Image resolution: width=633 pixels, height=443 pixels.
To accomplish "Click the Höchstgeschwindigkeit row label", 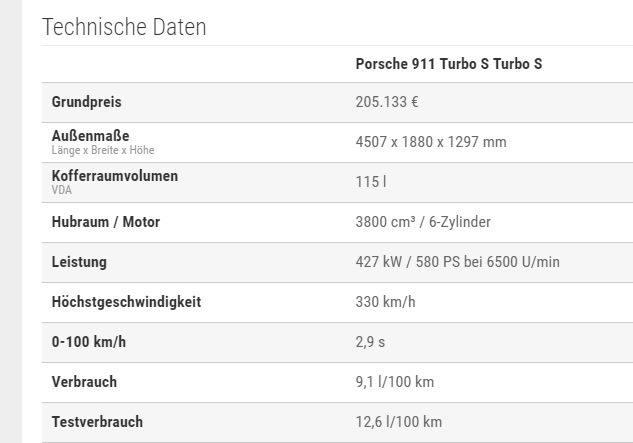I will (126, 302).
